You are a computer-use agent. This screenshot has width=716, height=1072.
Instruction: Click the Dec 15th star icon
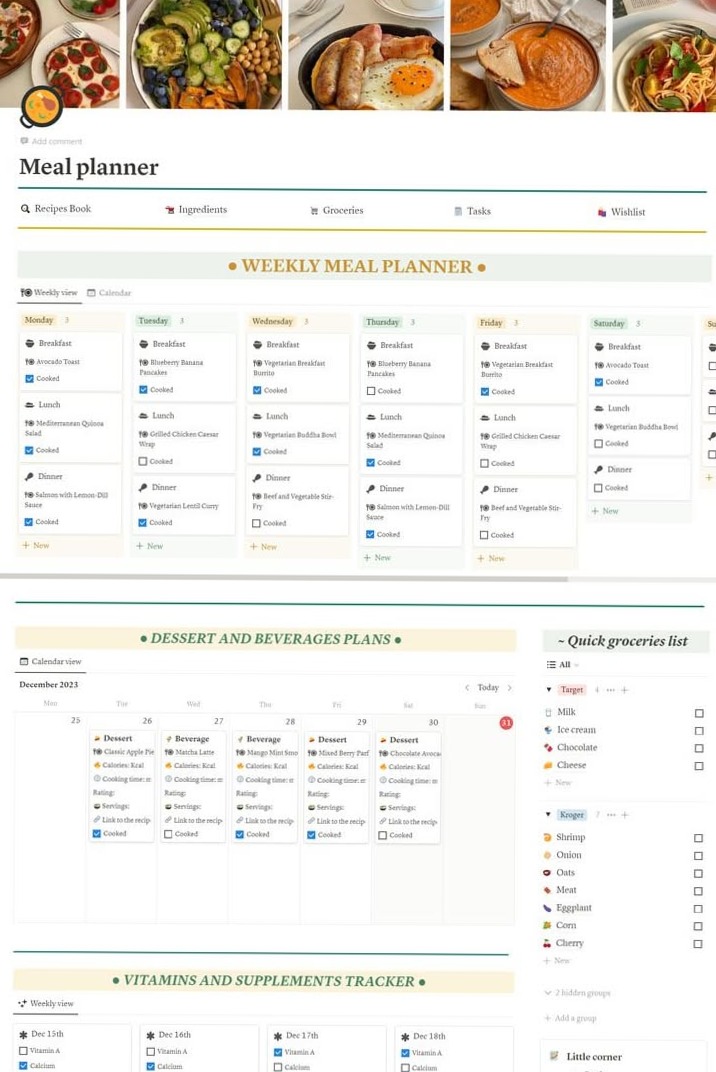(23, 1034)
